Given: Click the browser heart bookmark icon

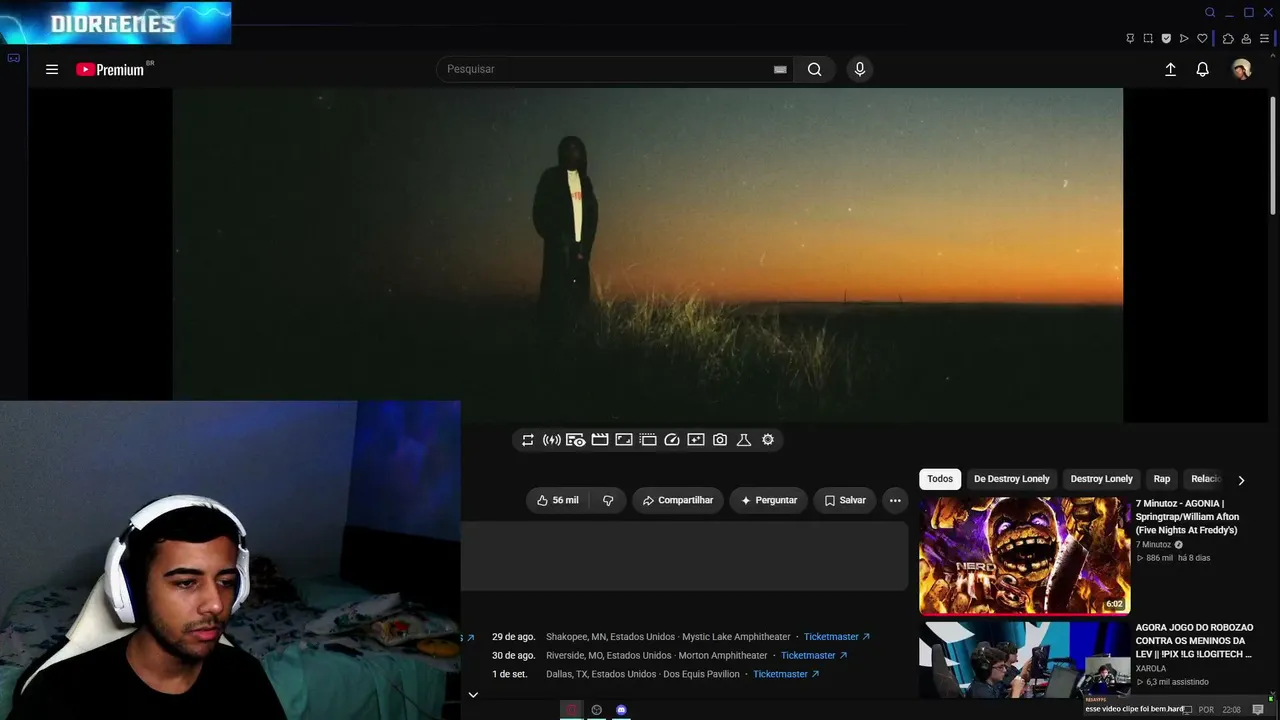Looking at the screenshot, I should point(1202,39).
